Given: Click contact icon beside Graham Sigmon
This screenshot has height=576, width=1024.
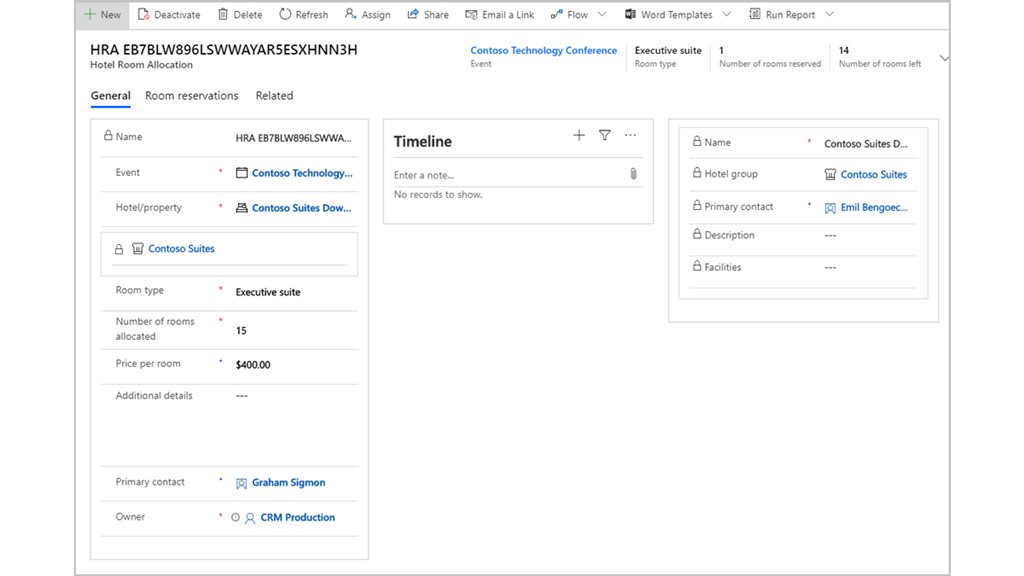Looking at the screenshot, I should click(242, 483).
